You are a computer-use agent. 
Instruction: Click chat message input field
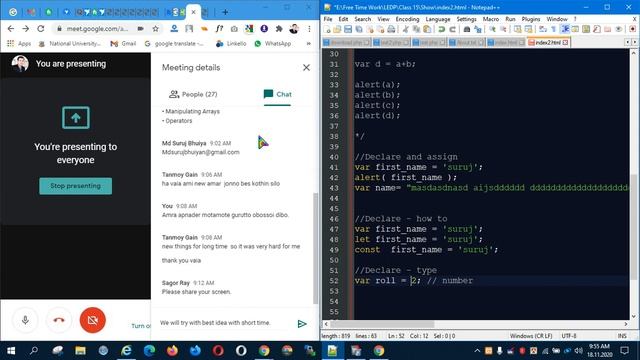[x=224, y=323]
